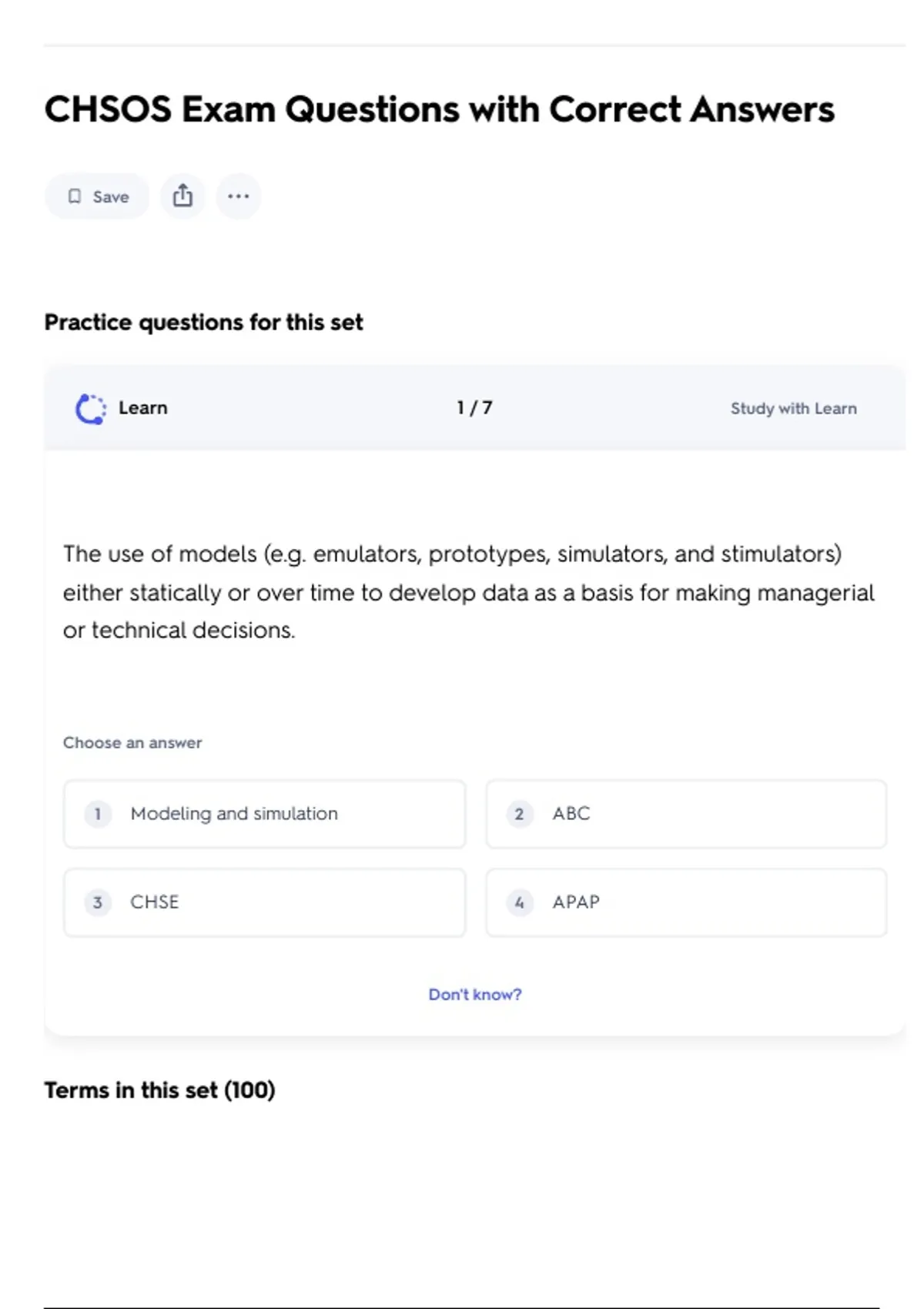Click the number 3 answer badge

98,902
